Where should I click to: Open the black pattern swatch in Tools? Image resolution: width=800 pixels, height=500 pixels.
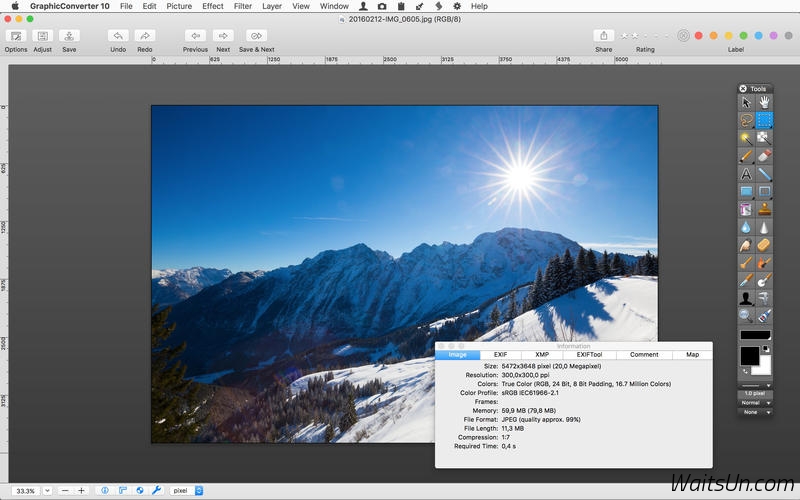[x=755, y=335]
